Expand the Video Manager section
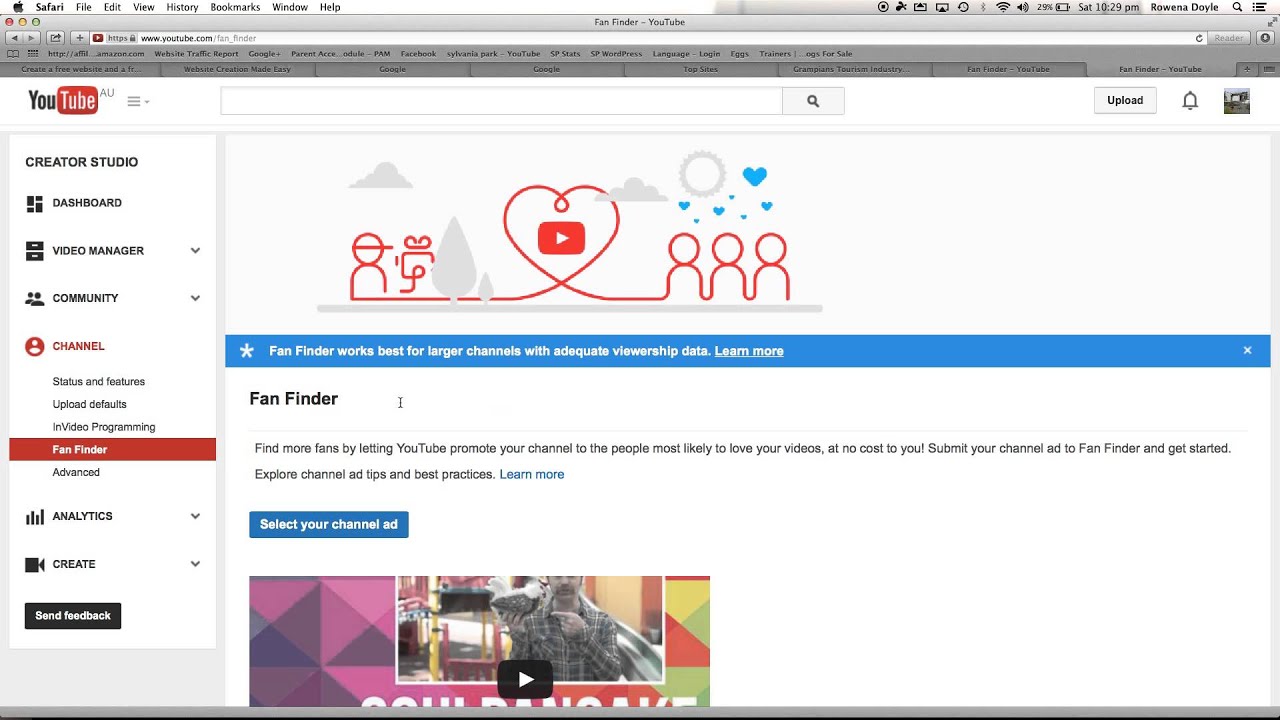 point(195,251)
